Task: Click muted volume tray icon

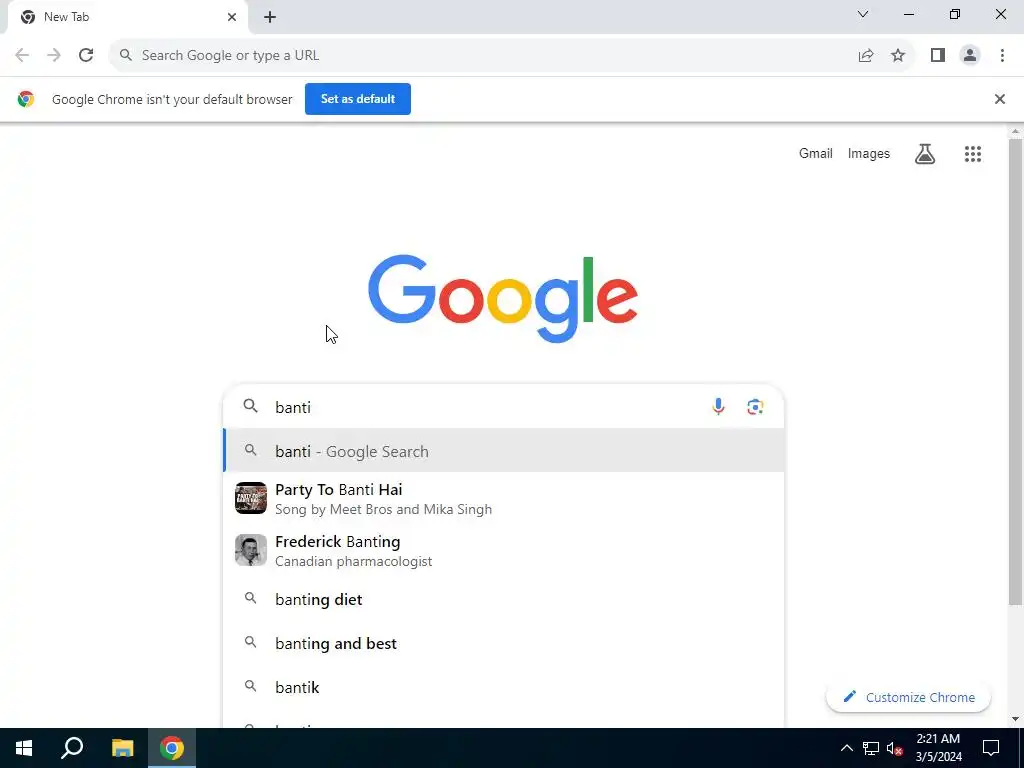Action: [x=894, y=748]
